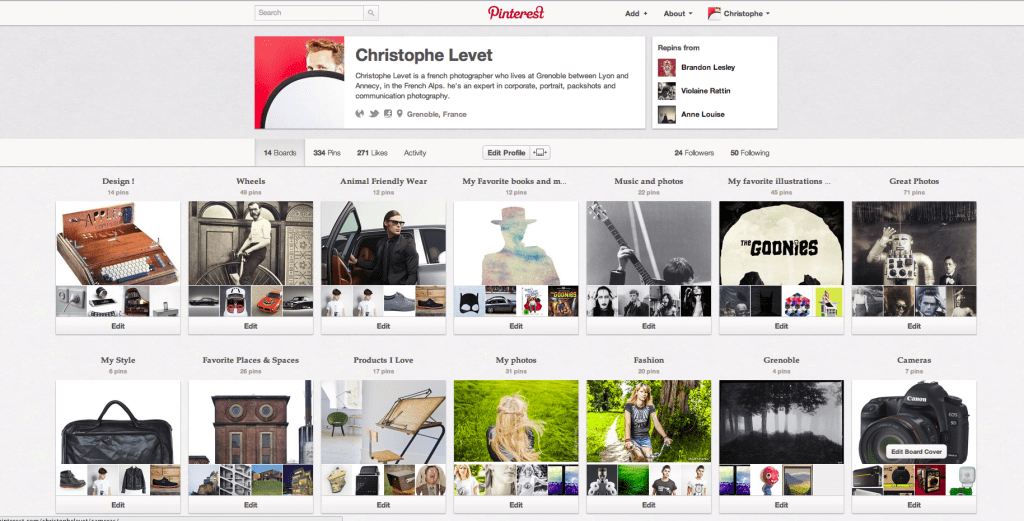
Task: Click into the Search field
Action: [x=309, y=12]
